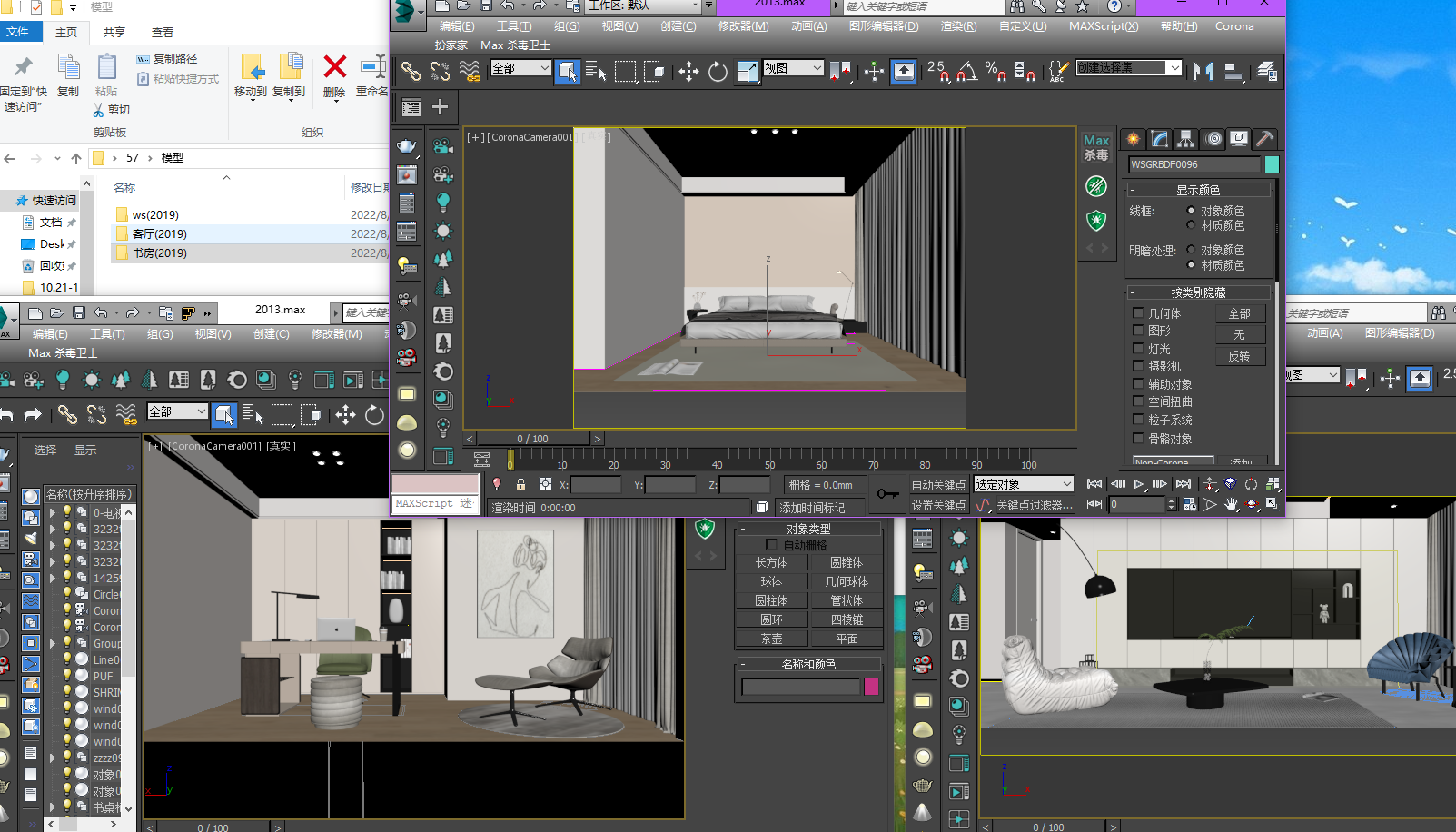1456x832 pixels.
Task: Click Play Animation button in front window
Action: [x=1139, y=484]
